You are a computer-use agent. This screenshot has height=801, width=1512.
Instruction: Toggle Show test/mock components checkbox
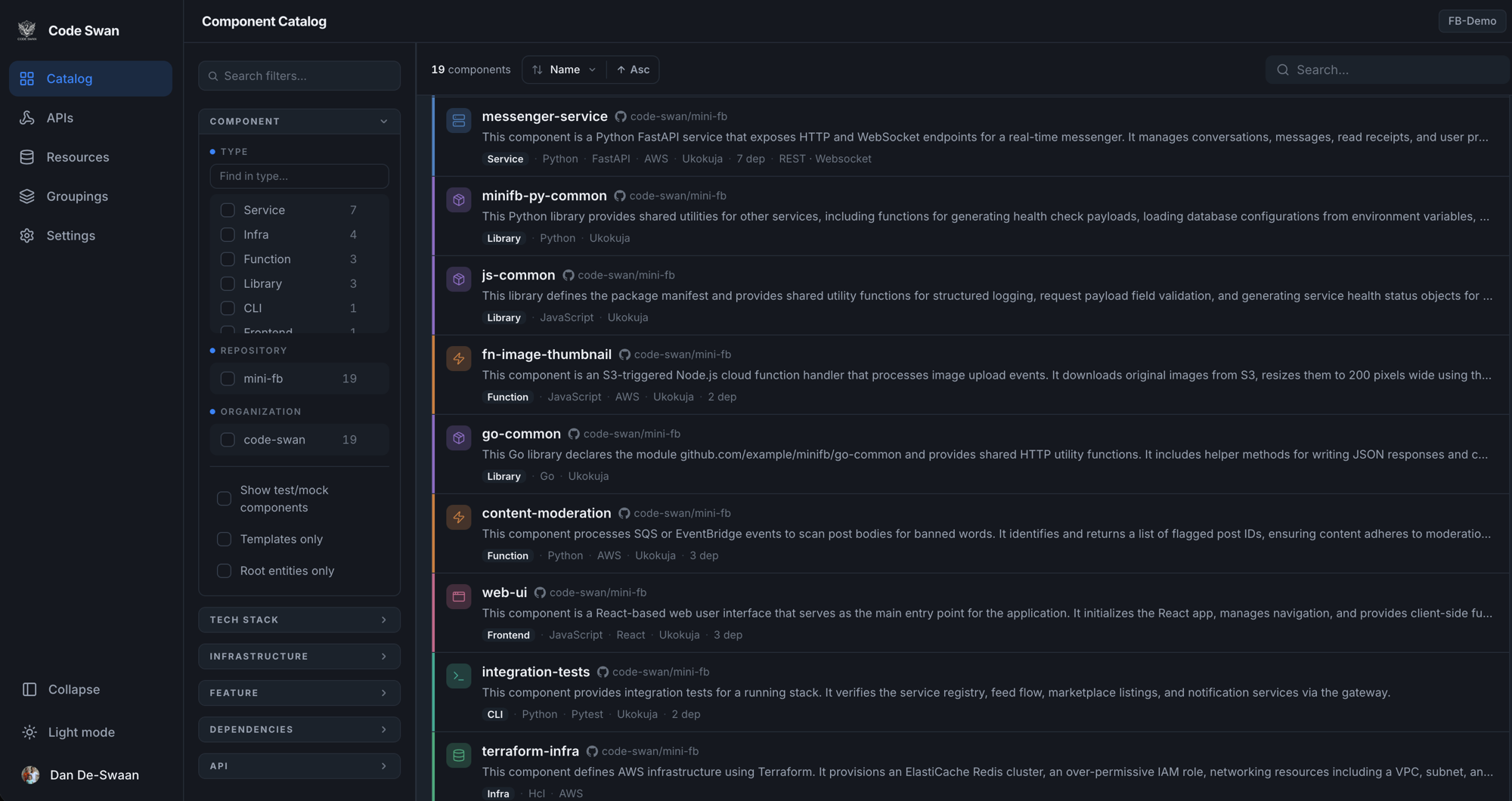[224, 499]
